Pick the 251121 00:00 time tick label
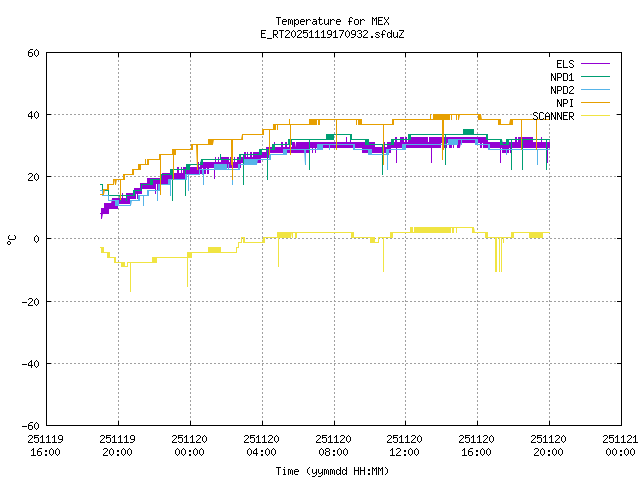Image resolution: width=640 pixels, height=480 pixels. click(620, 445)
